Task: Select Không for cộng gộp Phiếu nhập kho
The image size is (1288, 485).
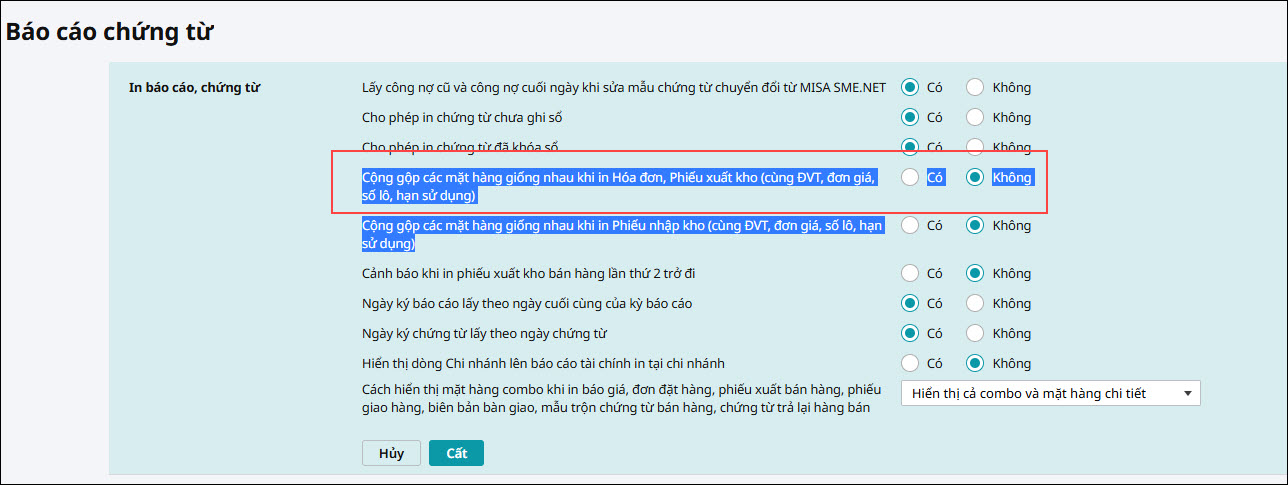Action: 975,225
